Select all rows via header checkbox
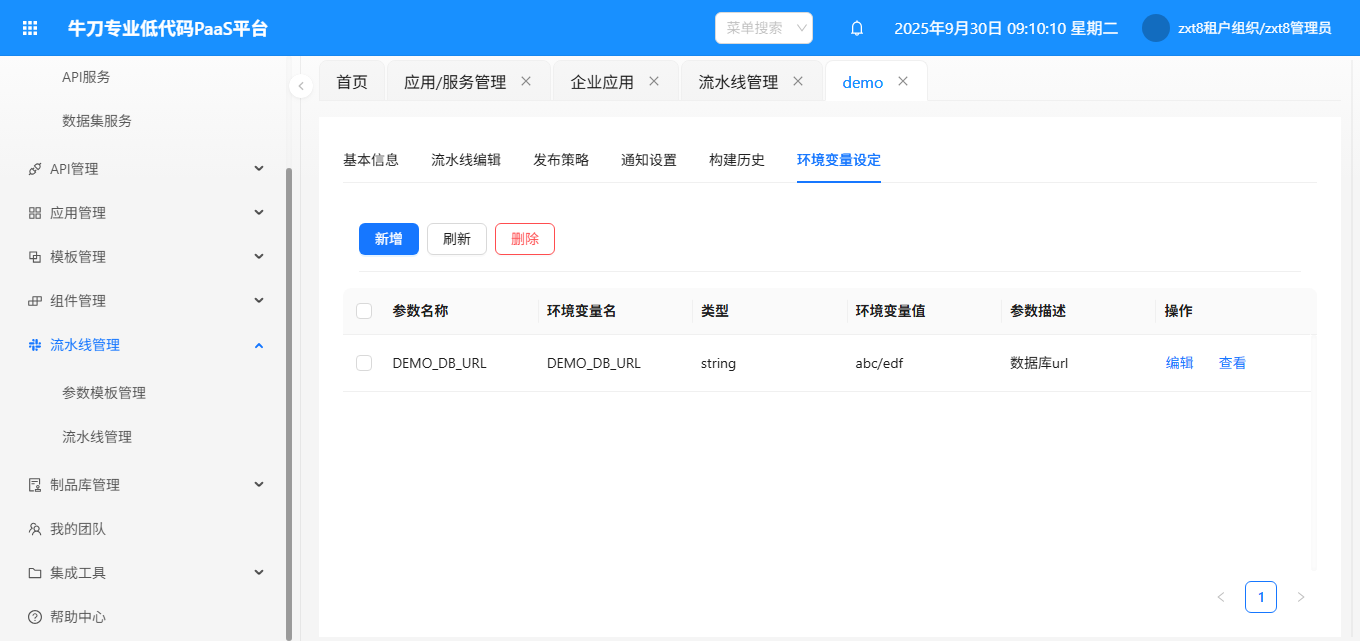The height and width of the screenshot is (641, 1360). 364,311
